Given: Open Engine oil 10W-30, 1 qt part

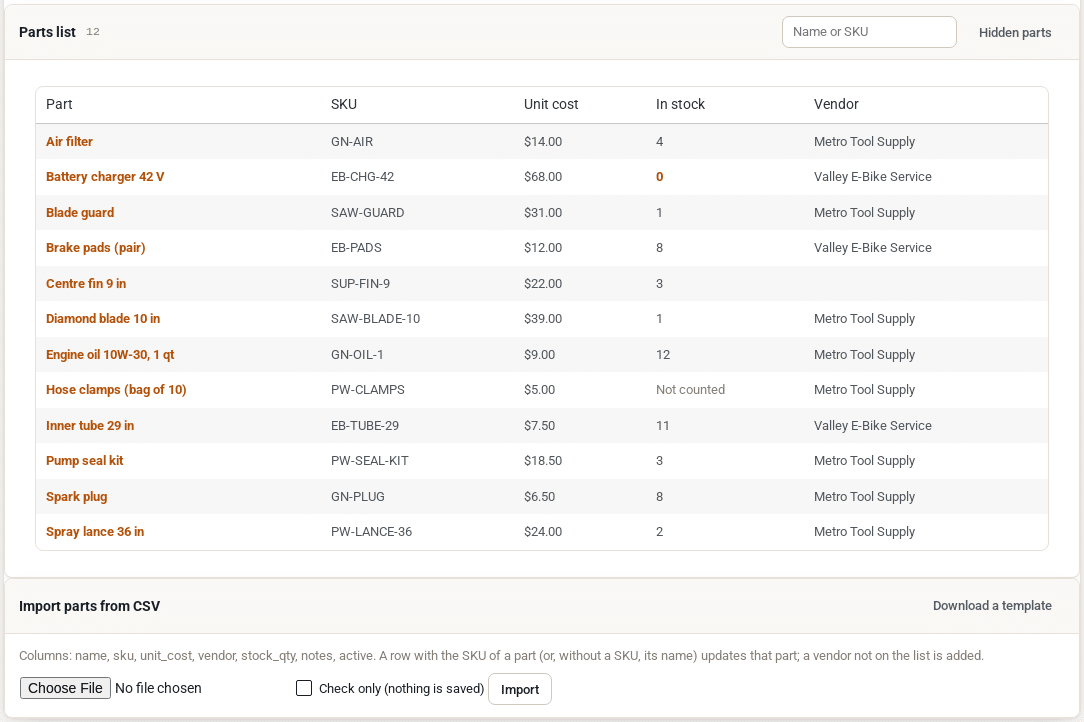Looking at the screenshot, I should pyautogui.click(x=110, y=354).
